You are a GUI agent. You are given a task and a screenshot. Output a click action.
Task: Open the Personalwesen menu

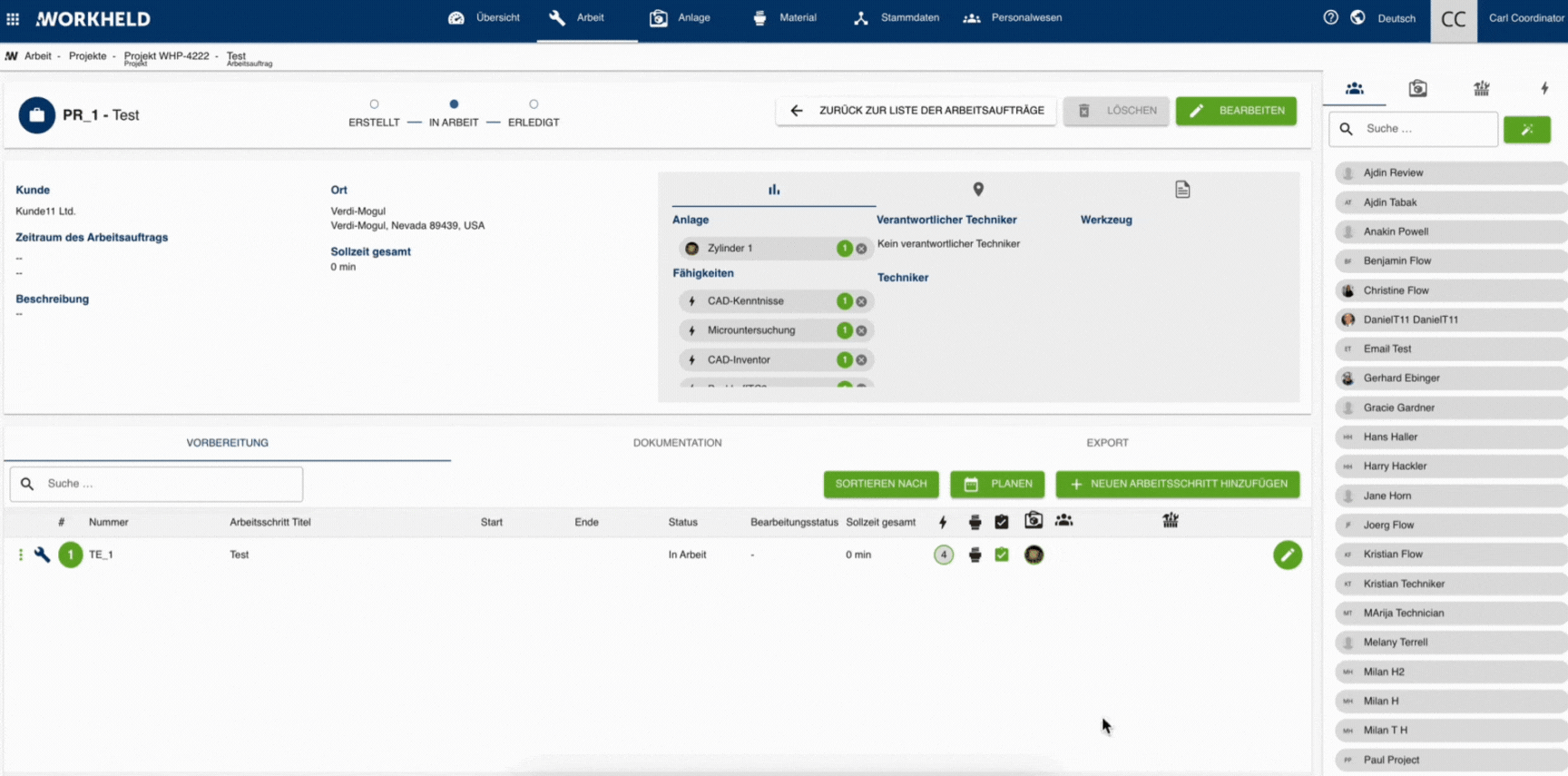click(x=1013, y=17)
